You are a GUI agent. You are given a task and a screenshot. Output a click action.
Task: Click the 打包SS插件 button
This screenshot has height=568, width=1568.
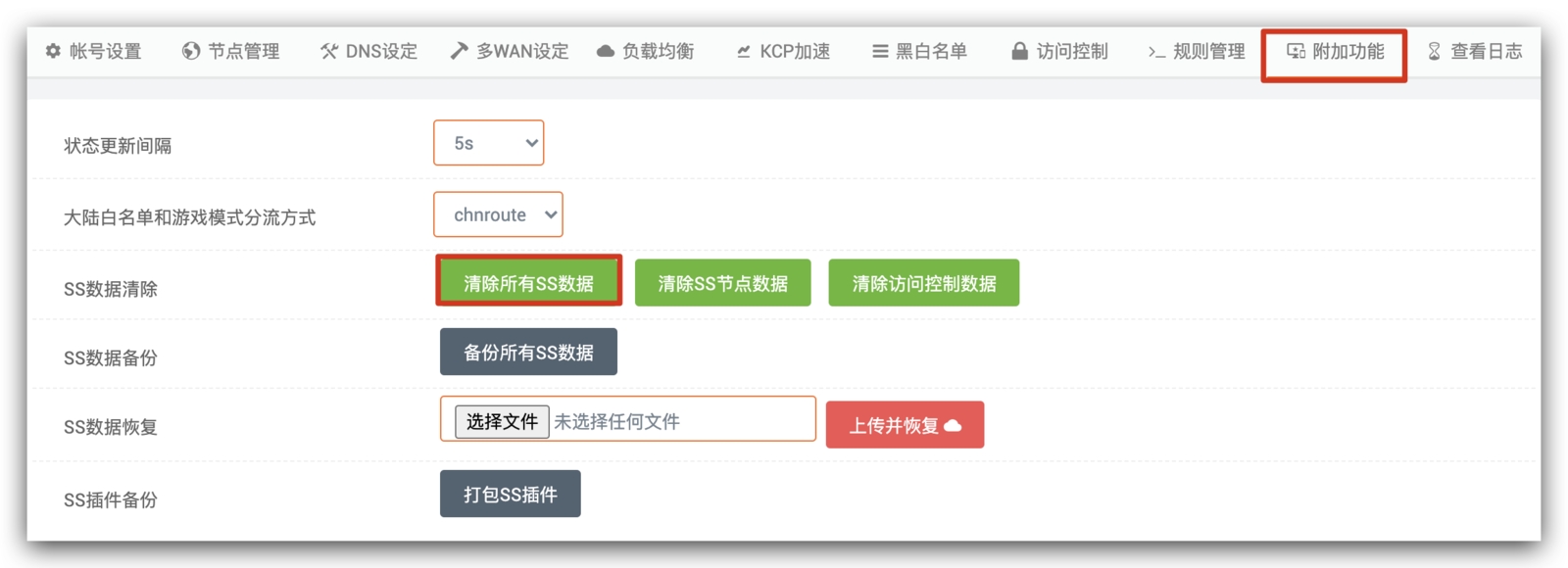click(510, 495)
